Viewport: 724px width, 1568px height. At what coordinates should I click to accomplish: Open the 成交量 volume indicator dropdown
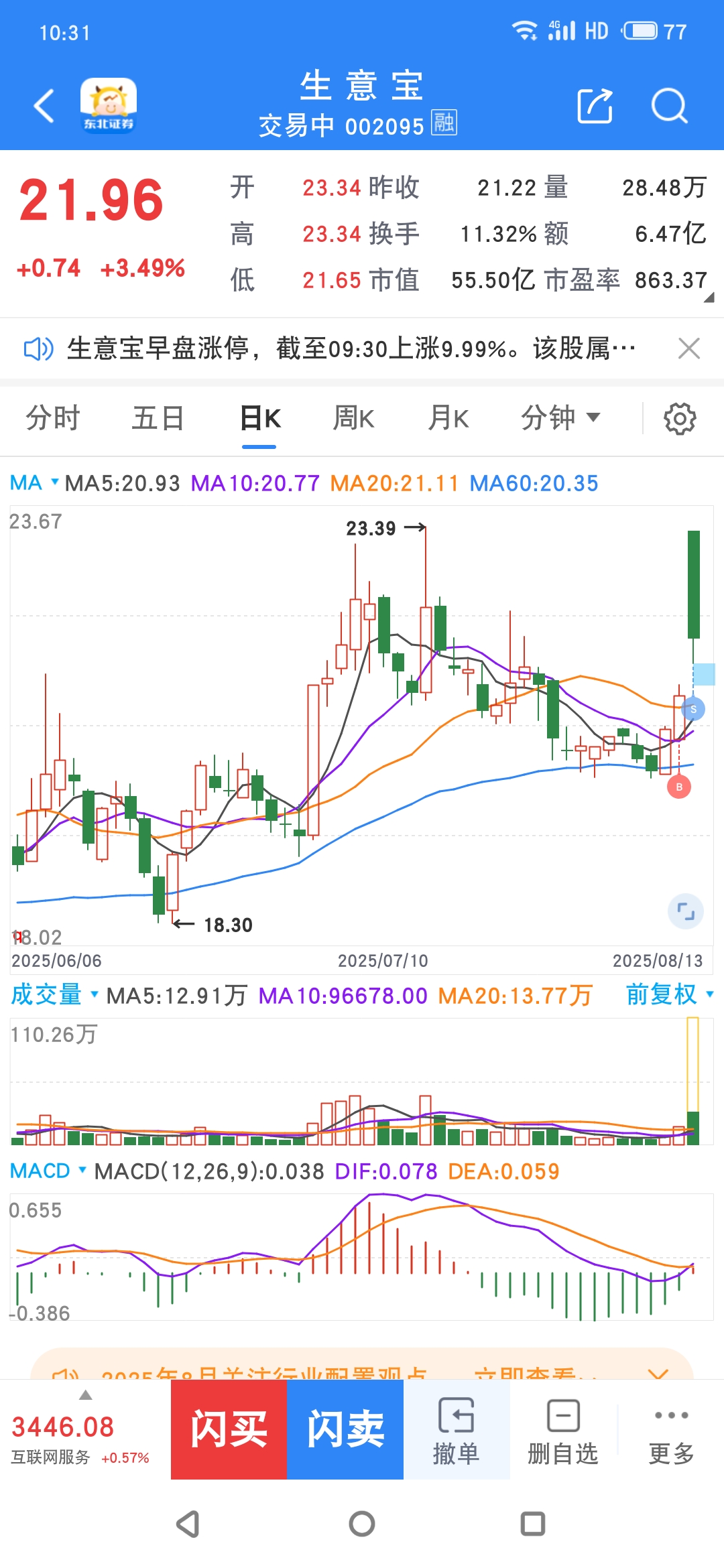(x=54, y=995)
